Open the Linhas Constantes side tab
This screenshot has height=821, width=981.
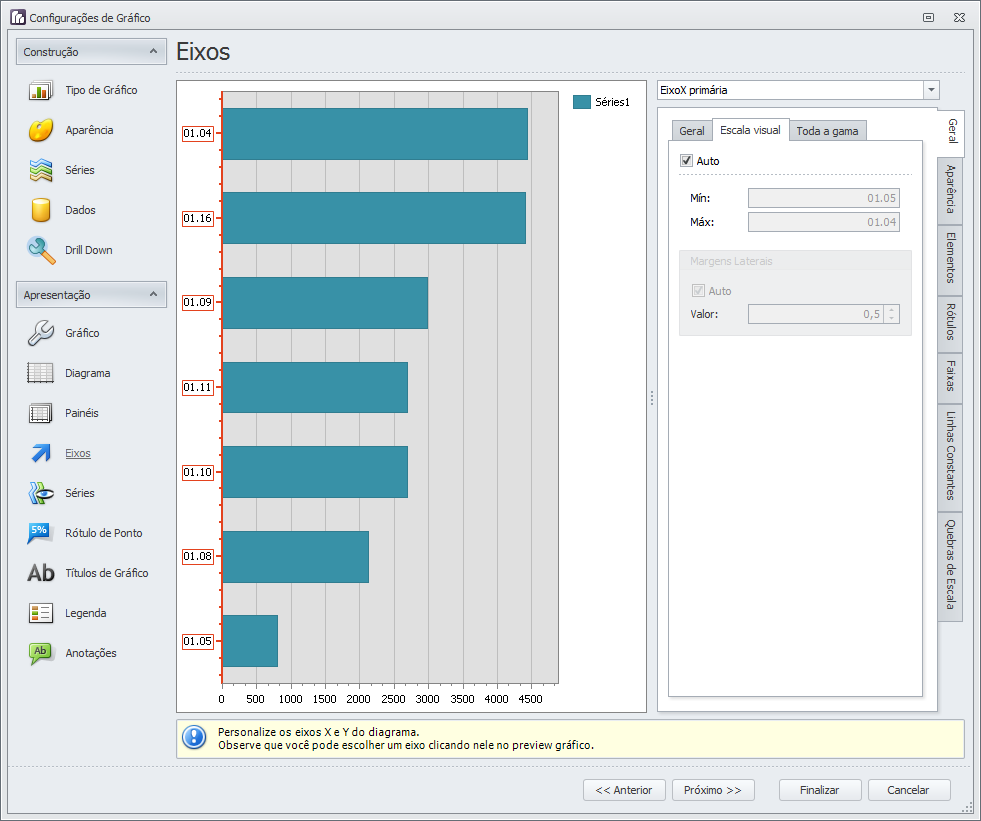click(x=950, y=457)
